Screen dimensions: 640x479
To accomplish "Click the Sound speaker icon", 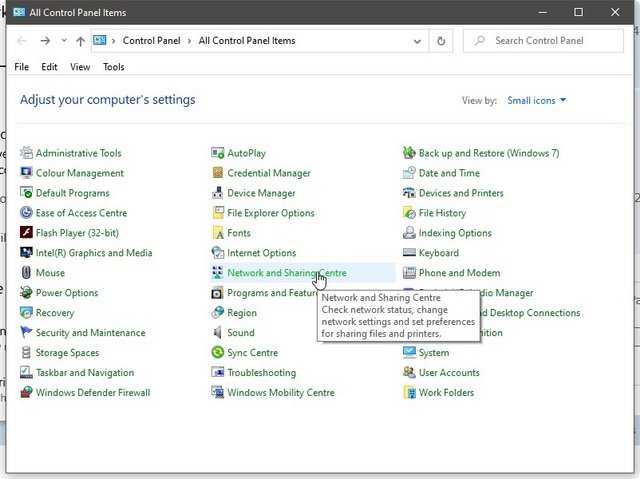I will [x=218, y=333].
